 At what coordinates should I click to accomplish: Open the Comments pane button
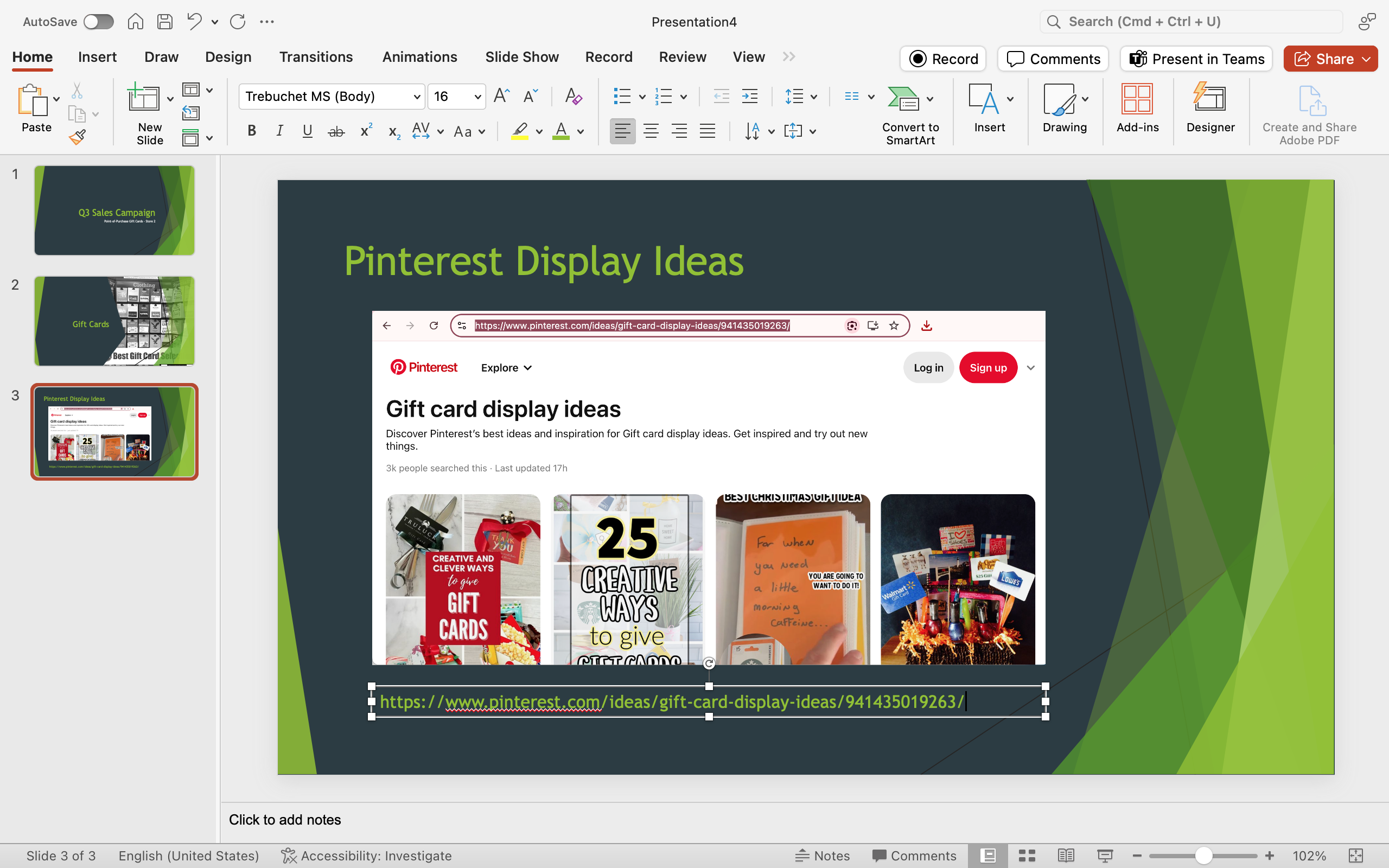(x=1053, y=59)
